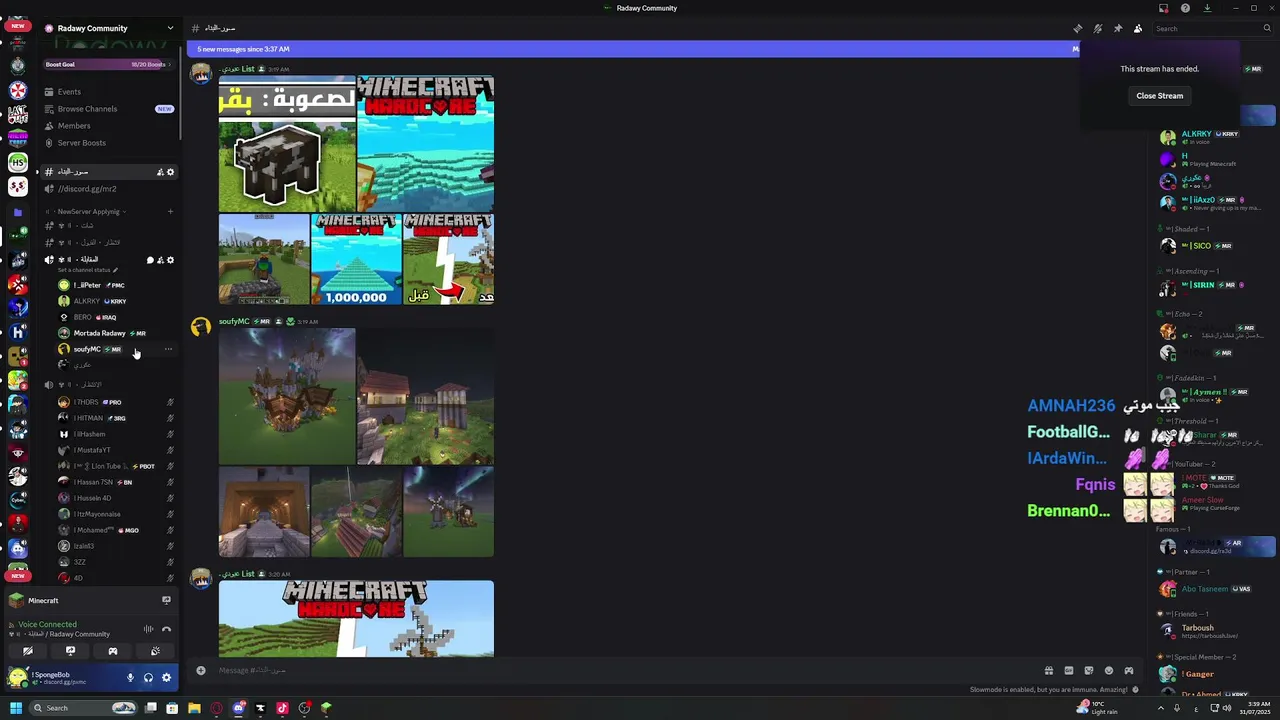Click the message attachment plus button
1280x720 pixels.
(x=200, y=671)
